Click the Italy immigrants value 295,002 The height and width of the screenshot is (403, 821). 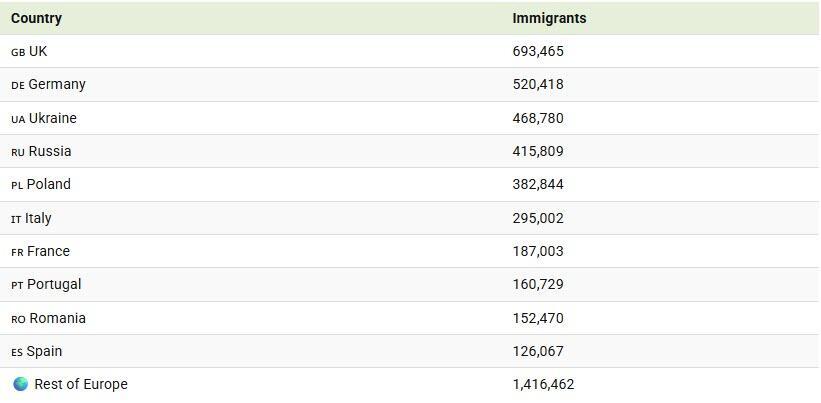538,218
